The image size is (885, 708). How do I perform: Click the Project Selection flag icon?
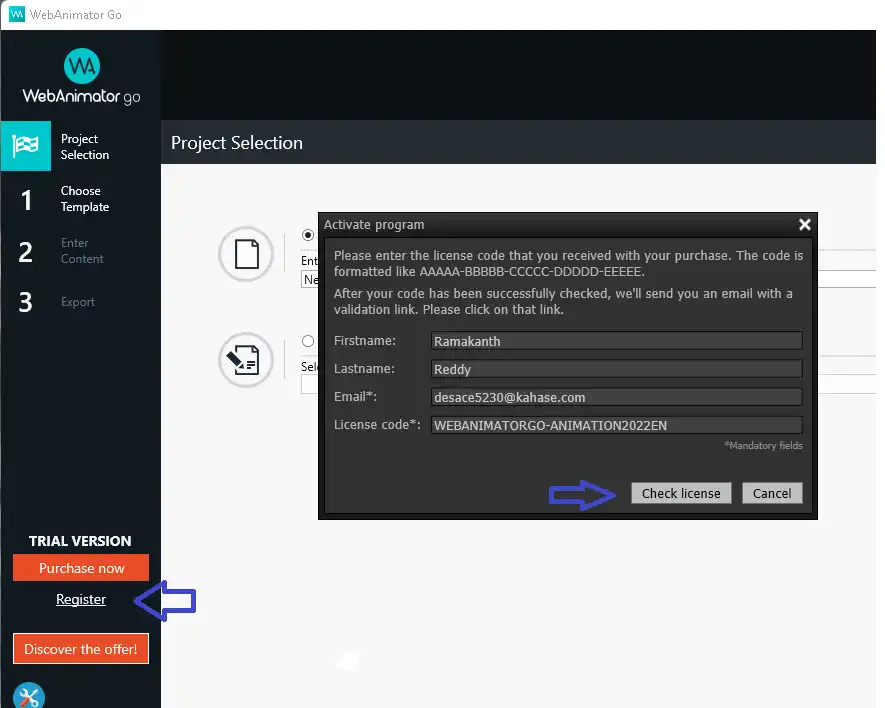25,146
